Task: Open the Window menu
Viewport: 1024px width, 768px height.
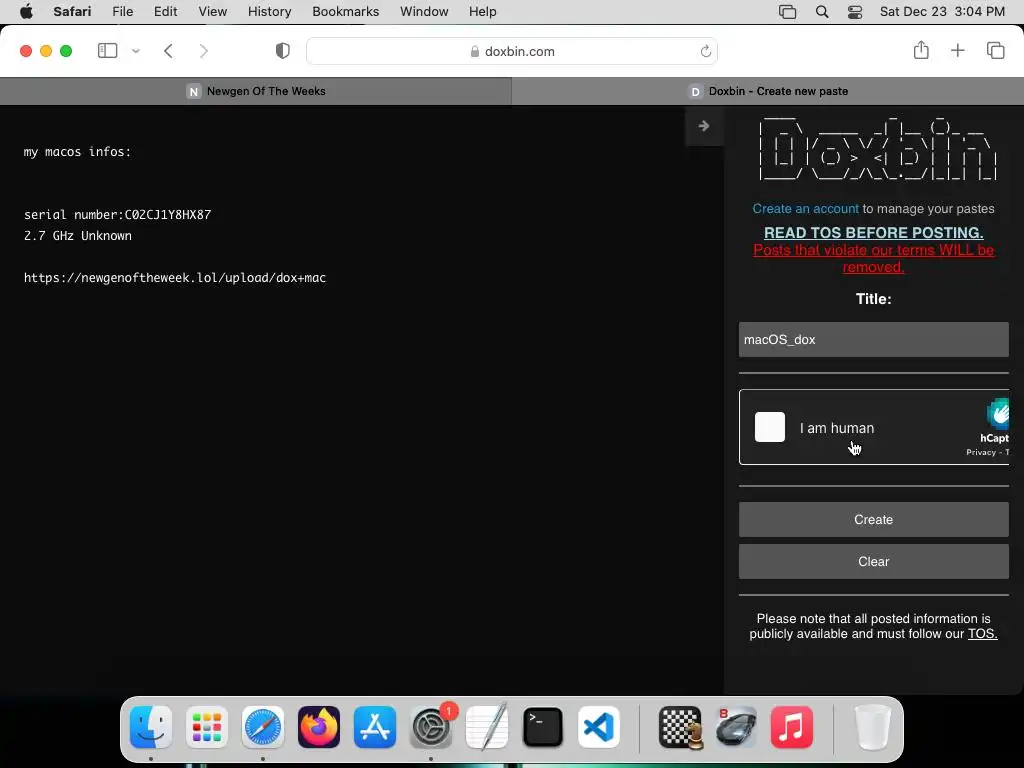Action: pos(424,12)
